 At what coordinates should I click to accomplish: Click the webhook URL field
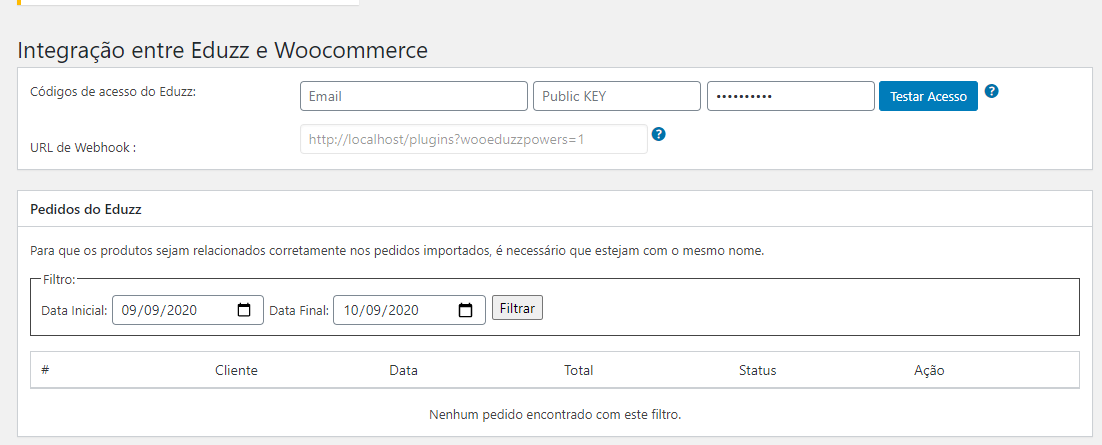coord(474,139)
